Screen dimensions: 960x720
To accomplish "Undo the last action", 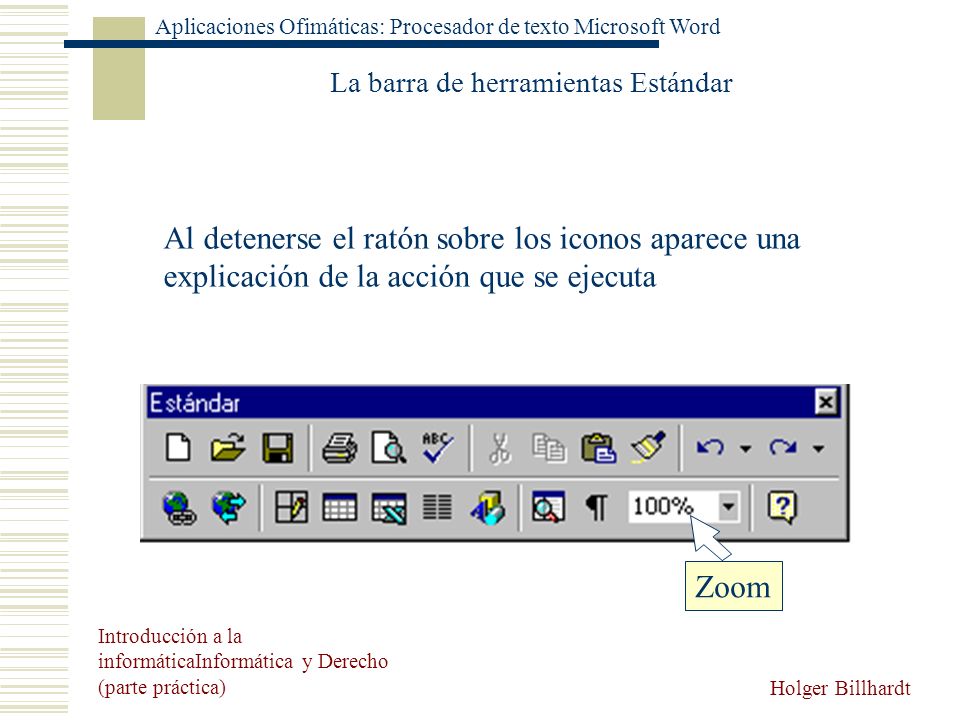I will pyautogui.click(x=710, y=448).
